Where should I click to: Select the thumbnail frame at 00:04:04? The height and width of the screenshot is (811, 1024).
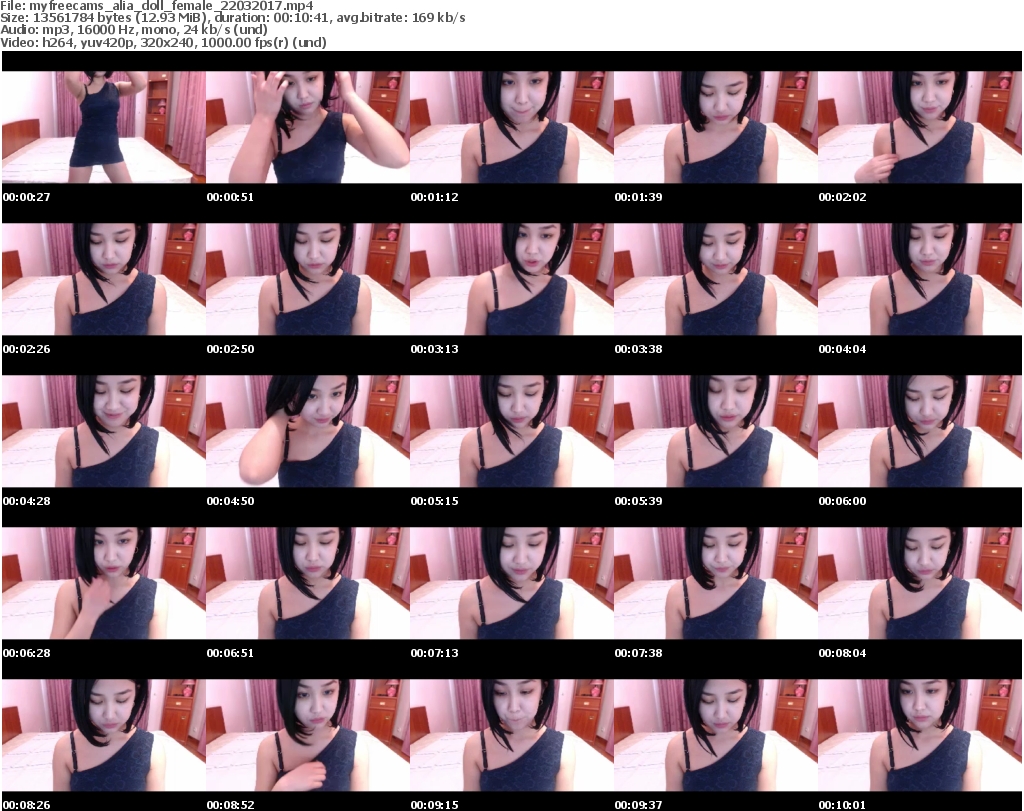pos(920,279)
